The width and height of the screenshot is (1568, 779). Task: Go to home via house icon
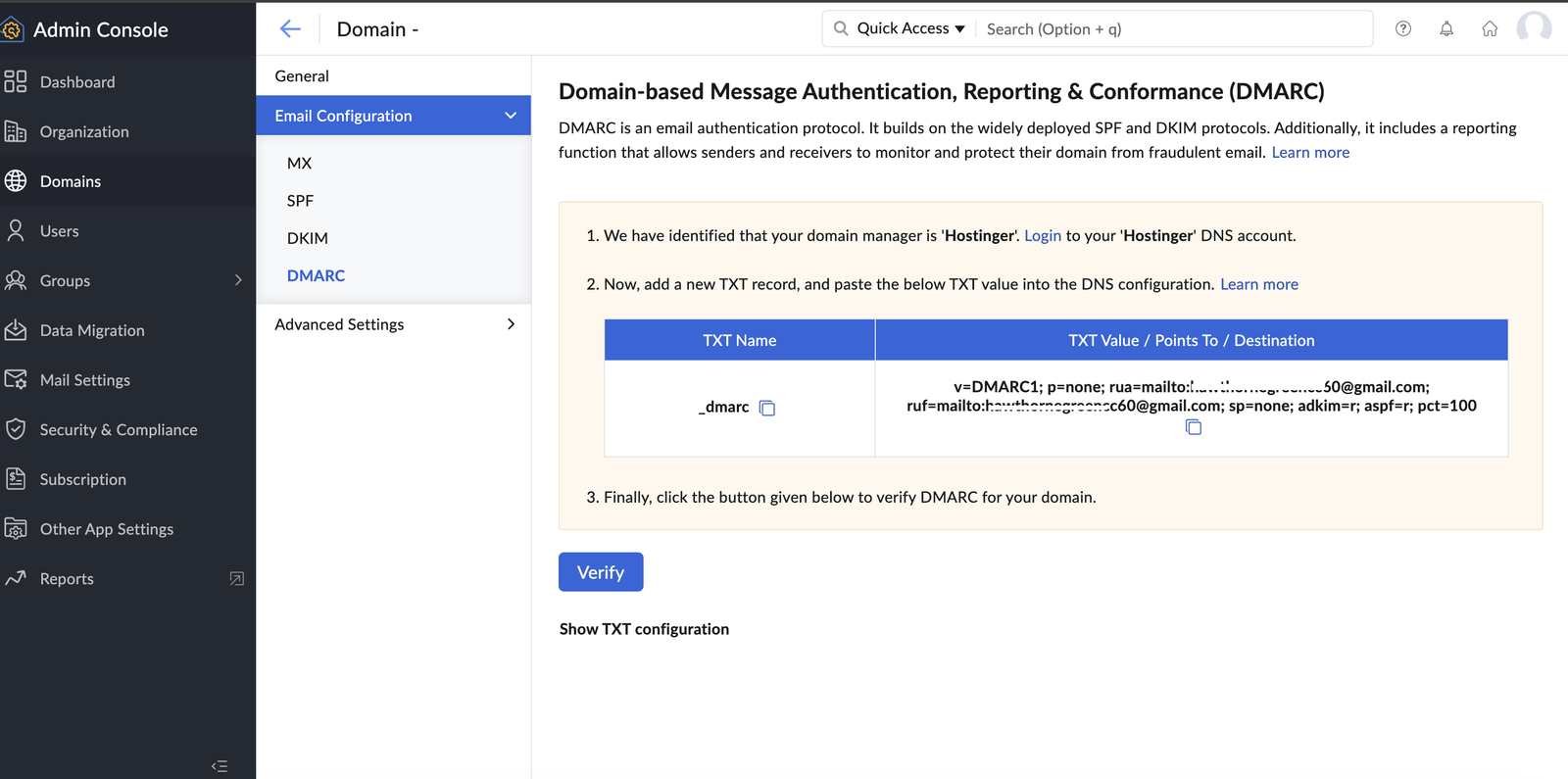1490,29
